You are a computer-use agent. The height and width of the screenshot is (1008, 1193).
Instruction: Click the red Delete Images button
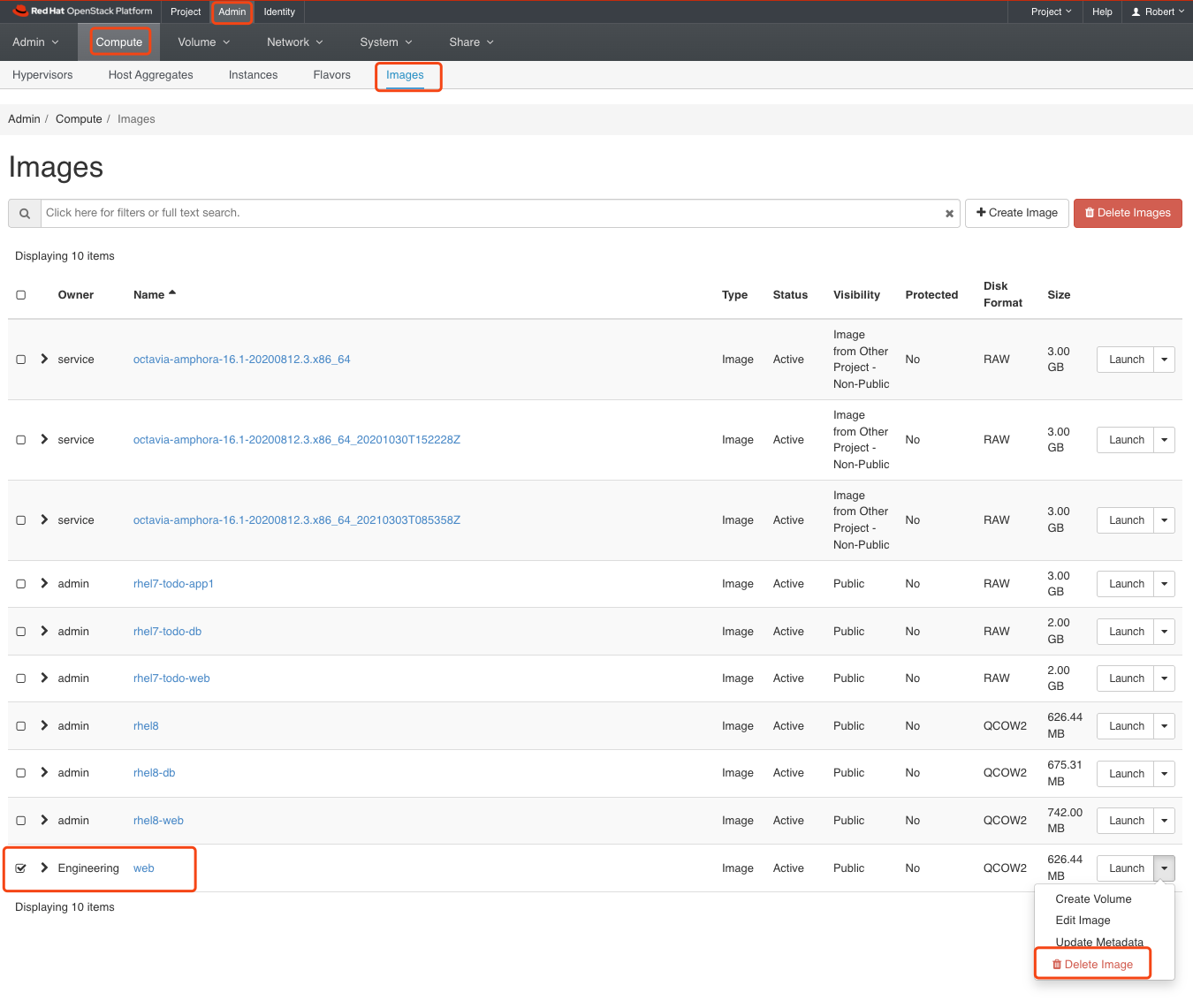(x=1127, y=213)
